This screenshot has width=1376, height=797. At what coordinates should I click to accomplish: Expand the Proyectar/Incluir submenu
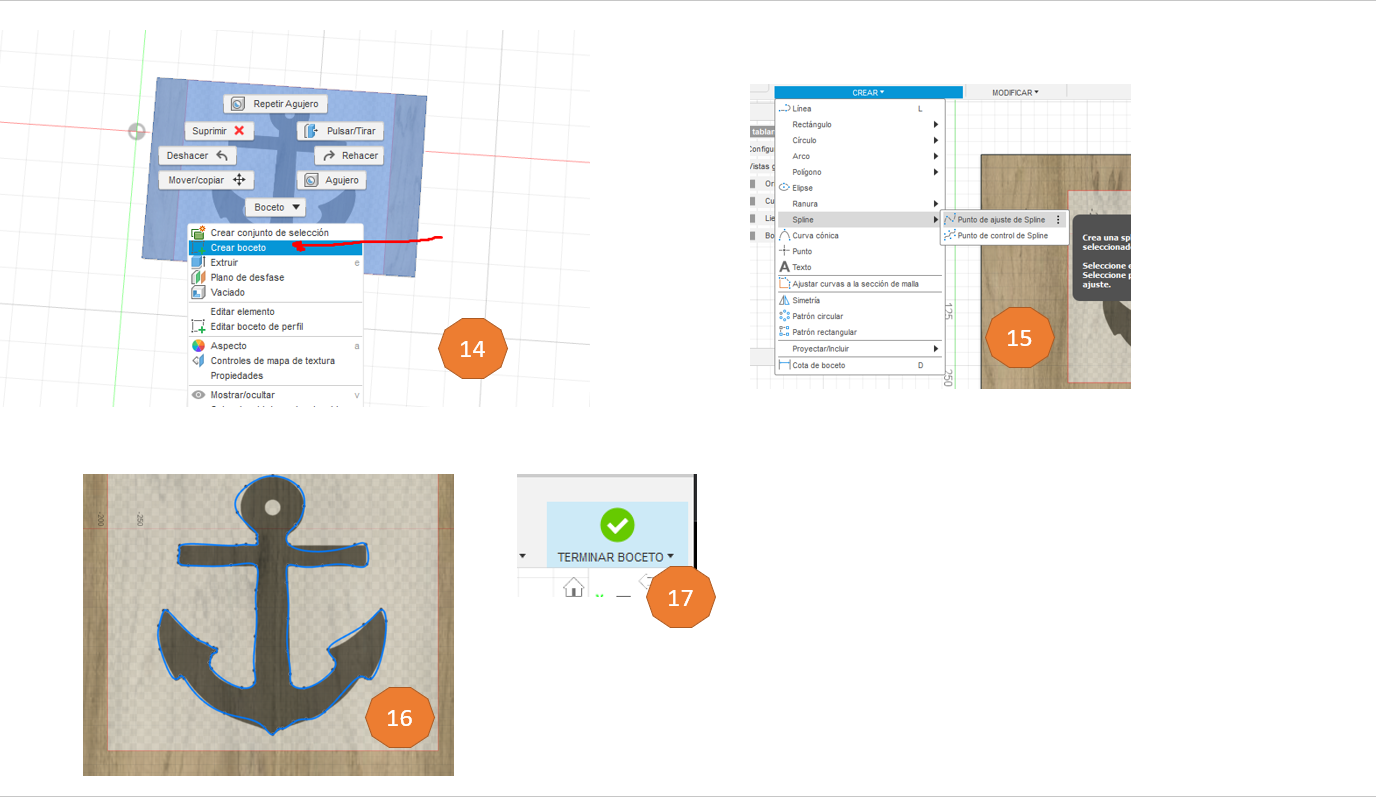(859, 349)
